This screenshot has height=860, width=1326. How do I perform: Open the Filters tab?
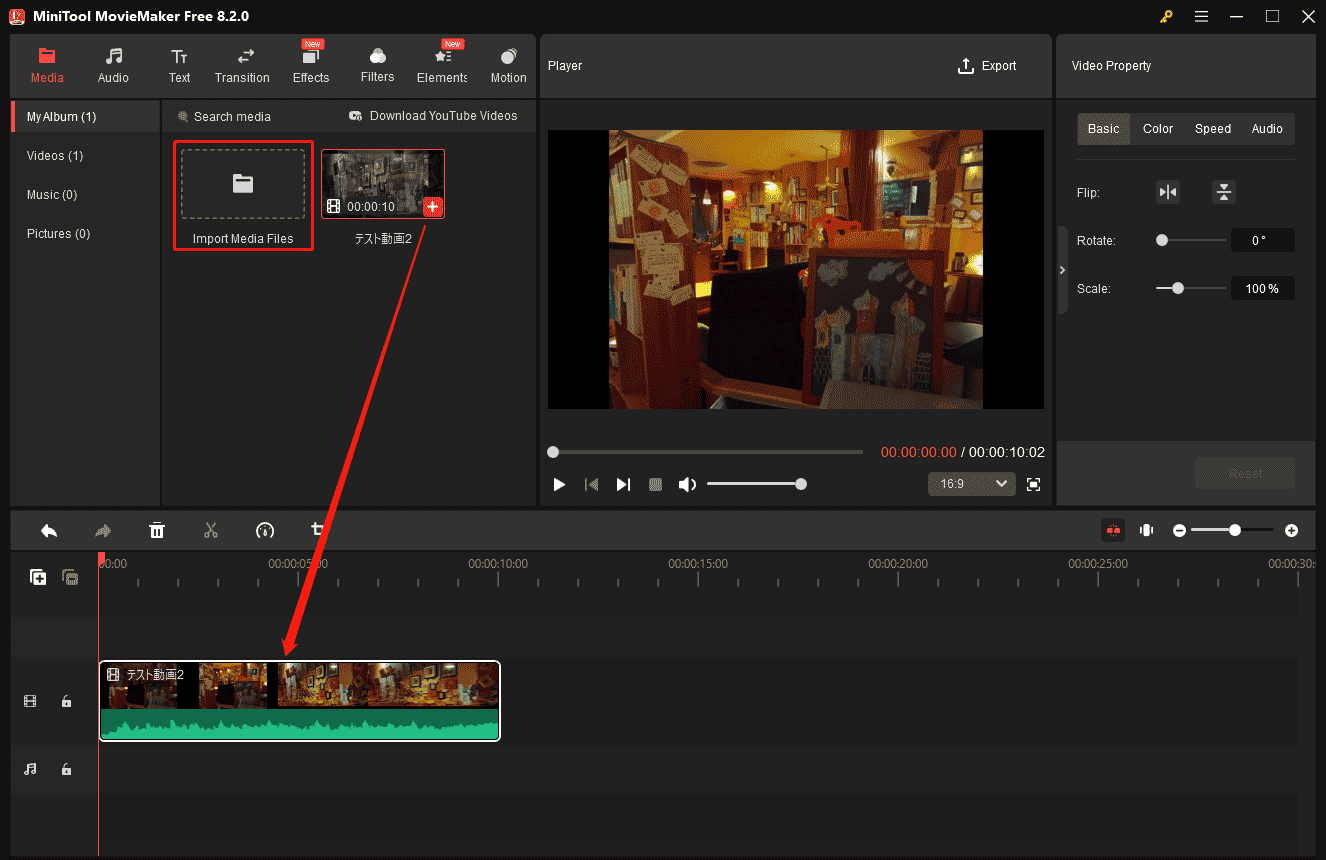coord(377,66)
